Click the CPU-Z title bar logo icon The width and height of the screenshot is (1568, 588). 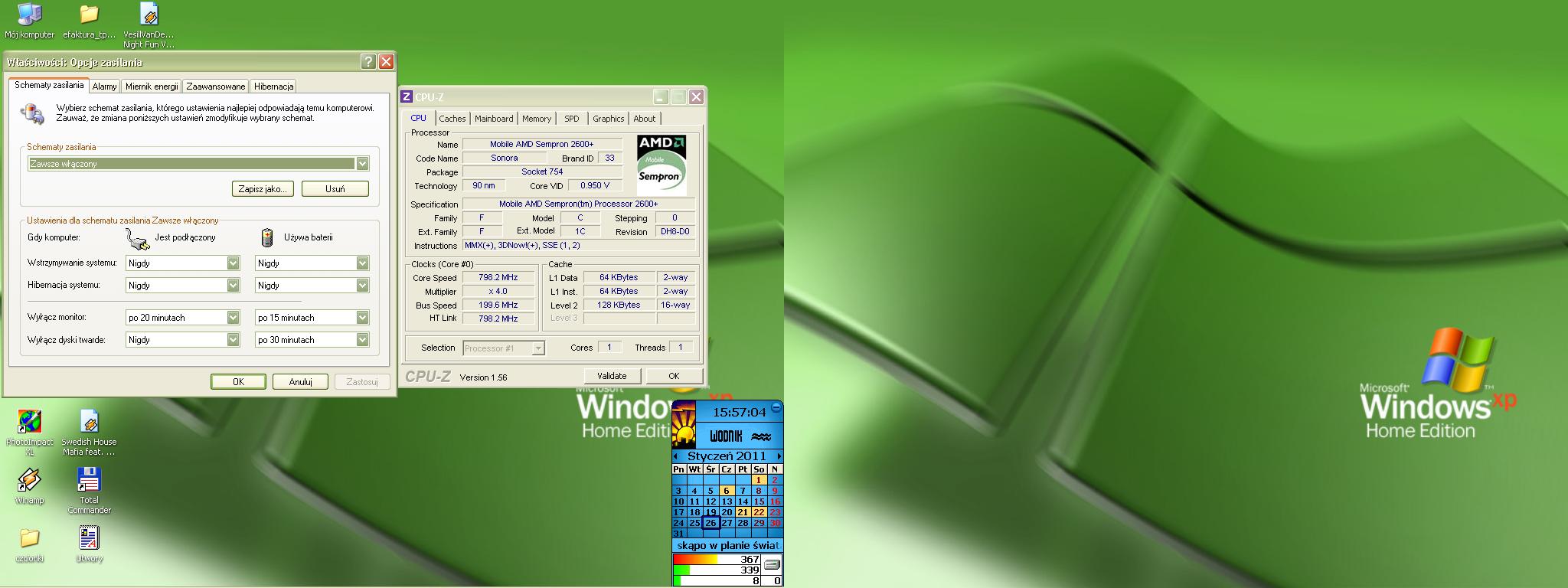pyautogui.click(x=407, y=96)
